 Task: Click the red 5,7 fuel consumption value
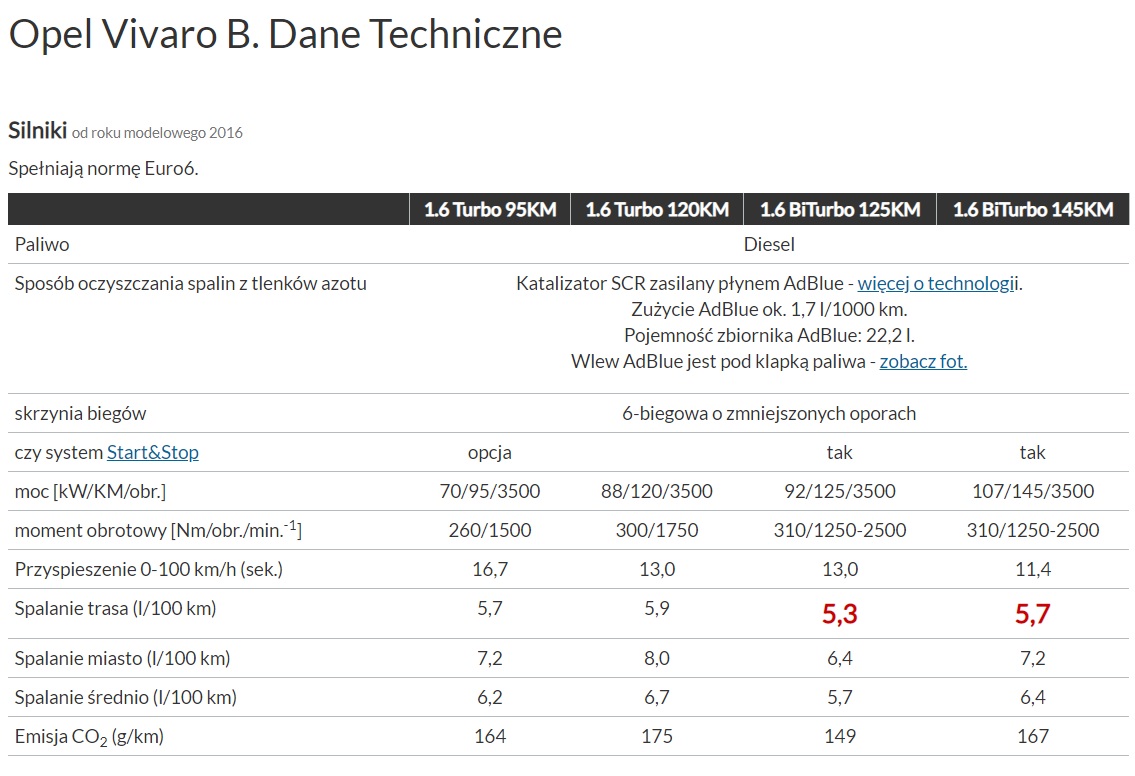click(1033, 614)
